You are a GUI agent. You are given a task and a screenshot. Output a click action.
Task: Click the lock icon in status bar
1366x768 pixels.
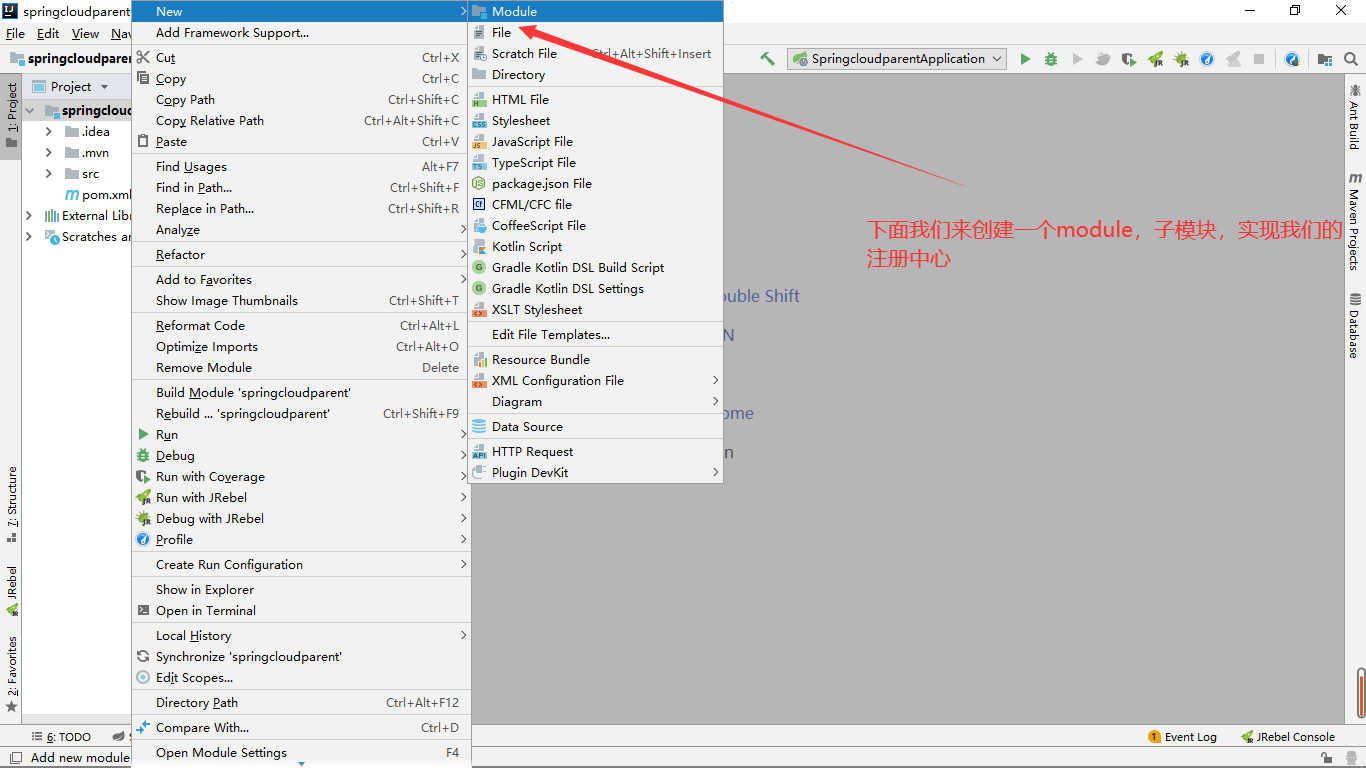click(1327, 758)
